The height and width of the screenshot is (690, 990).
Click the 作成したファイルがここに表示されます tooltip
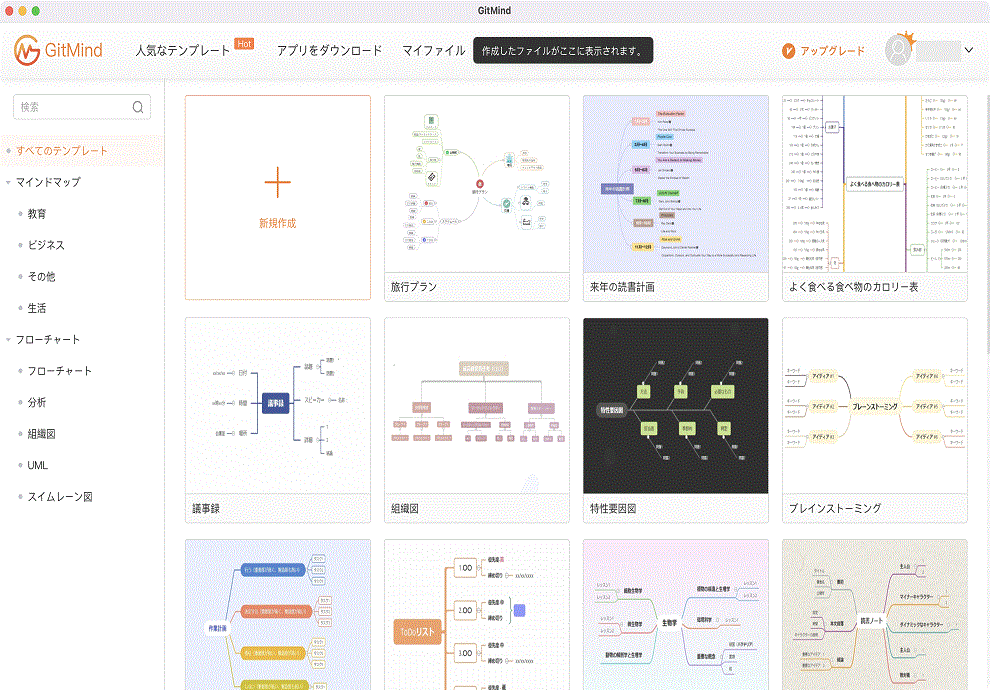(563, 51)
